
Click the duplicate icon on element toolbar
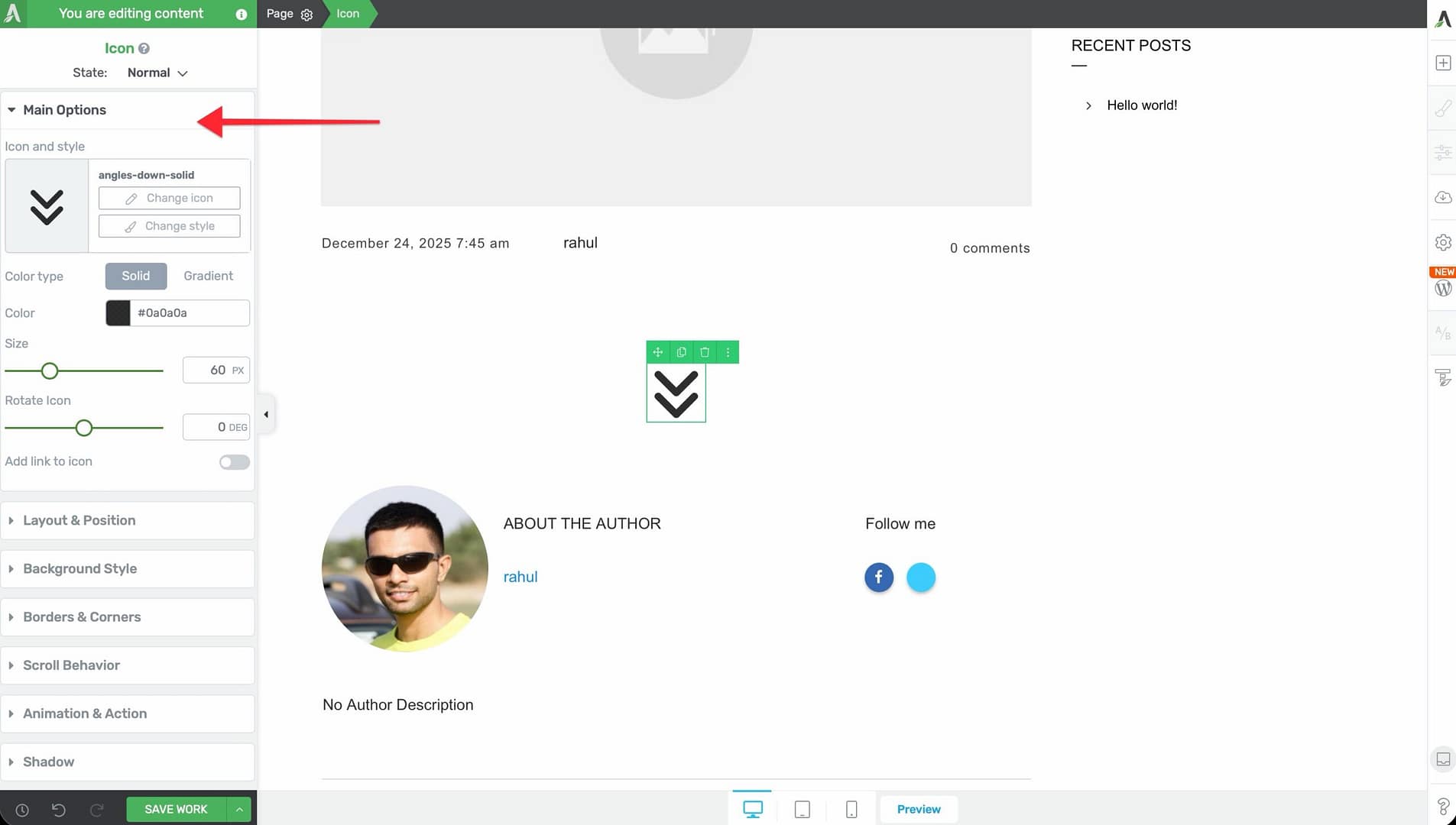(x=681, y=352)
